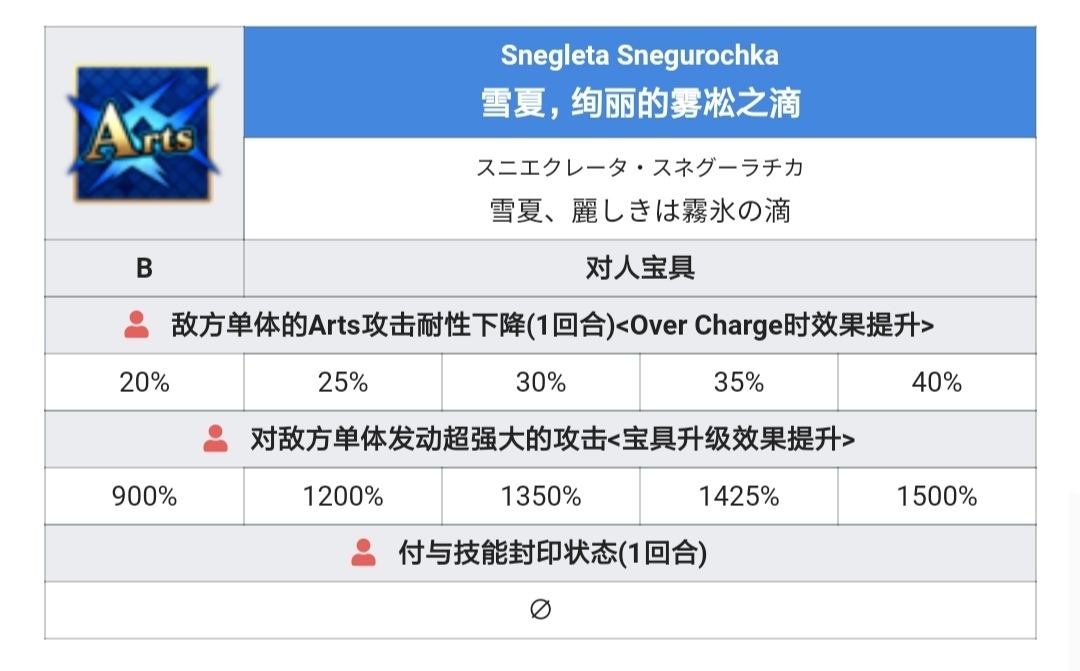Click the 900% damage value cell

pos(144,496)
